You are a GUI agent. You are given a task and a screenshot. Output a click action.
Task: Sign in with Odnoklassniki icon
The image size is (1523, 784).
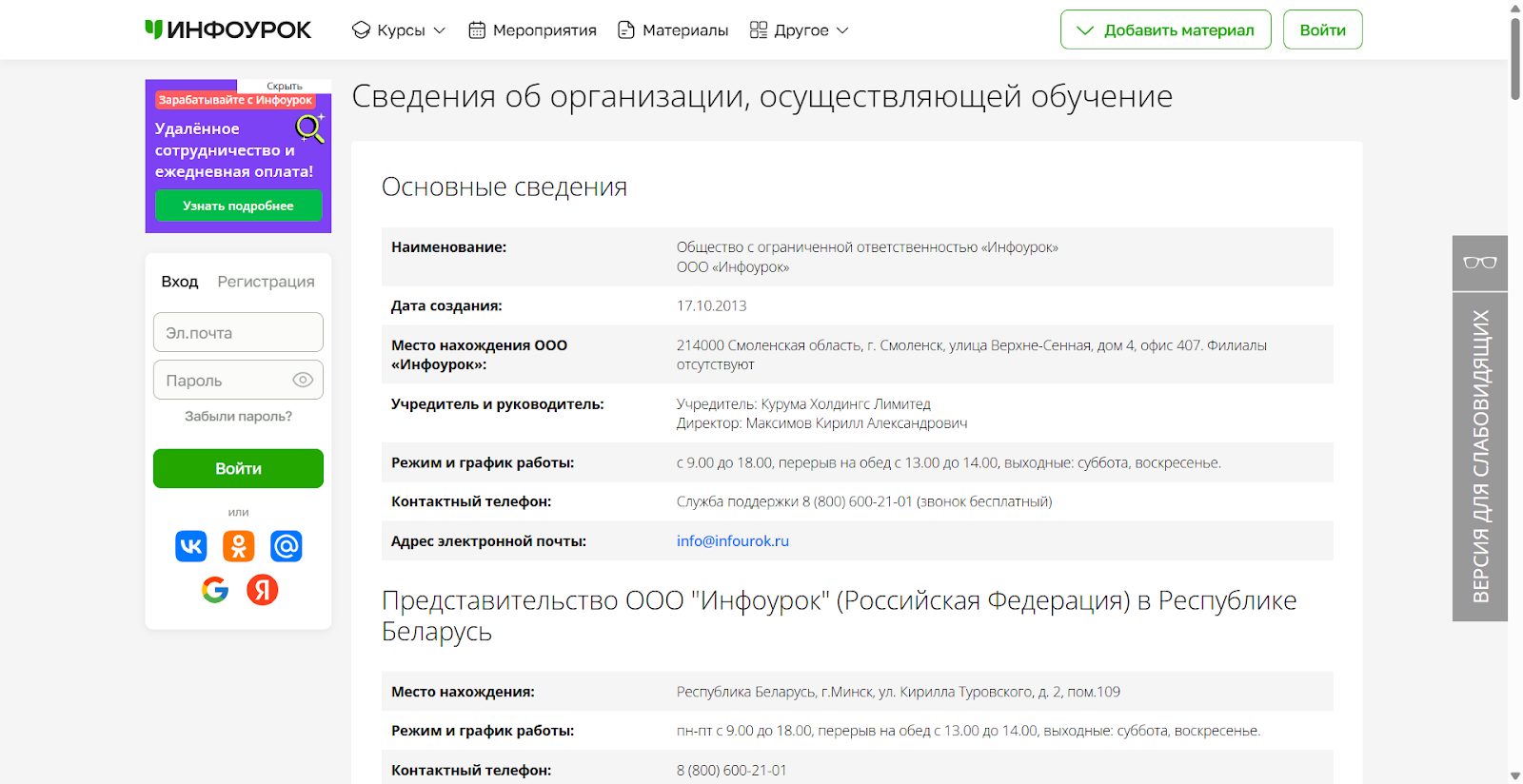pos(239,546)
